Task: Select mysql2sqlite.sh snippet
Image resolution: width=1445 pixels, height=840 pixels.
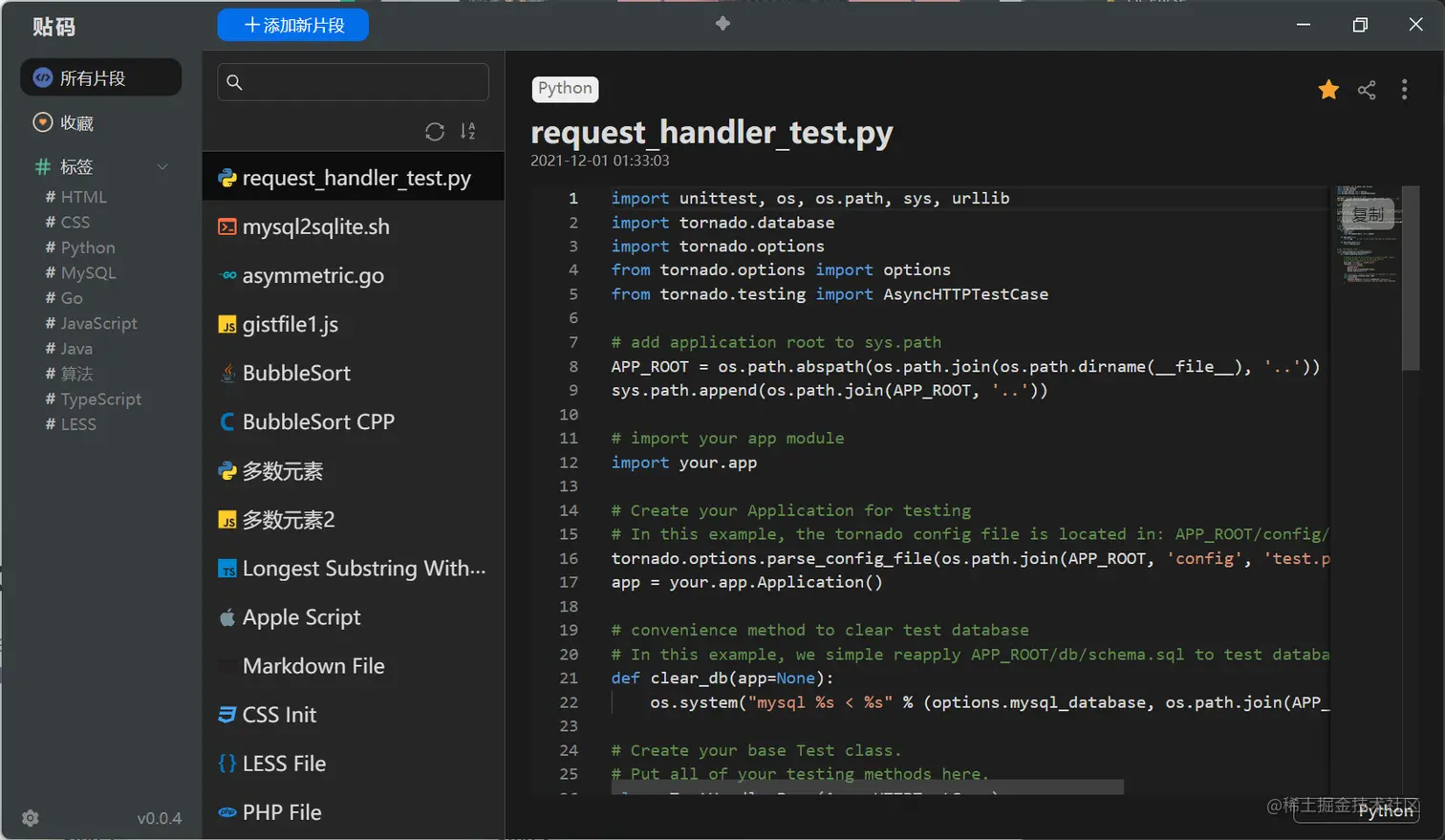Action: click(x=353, y=226)
